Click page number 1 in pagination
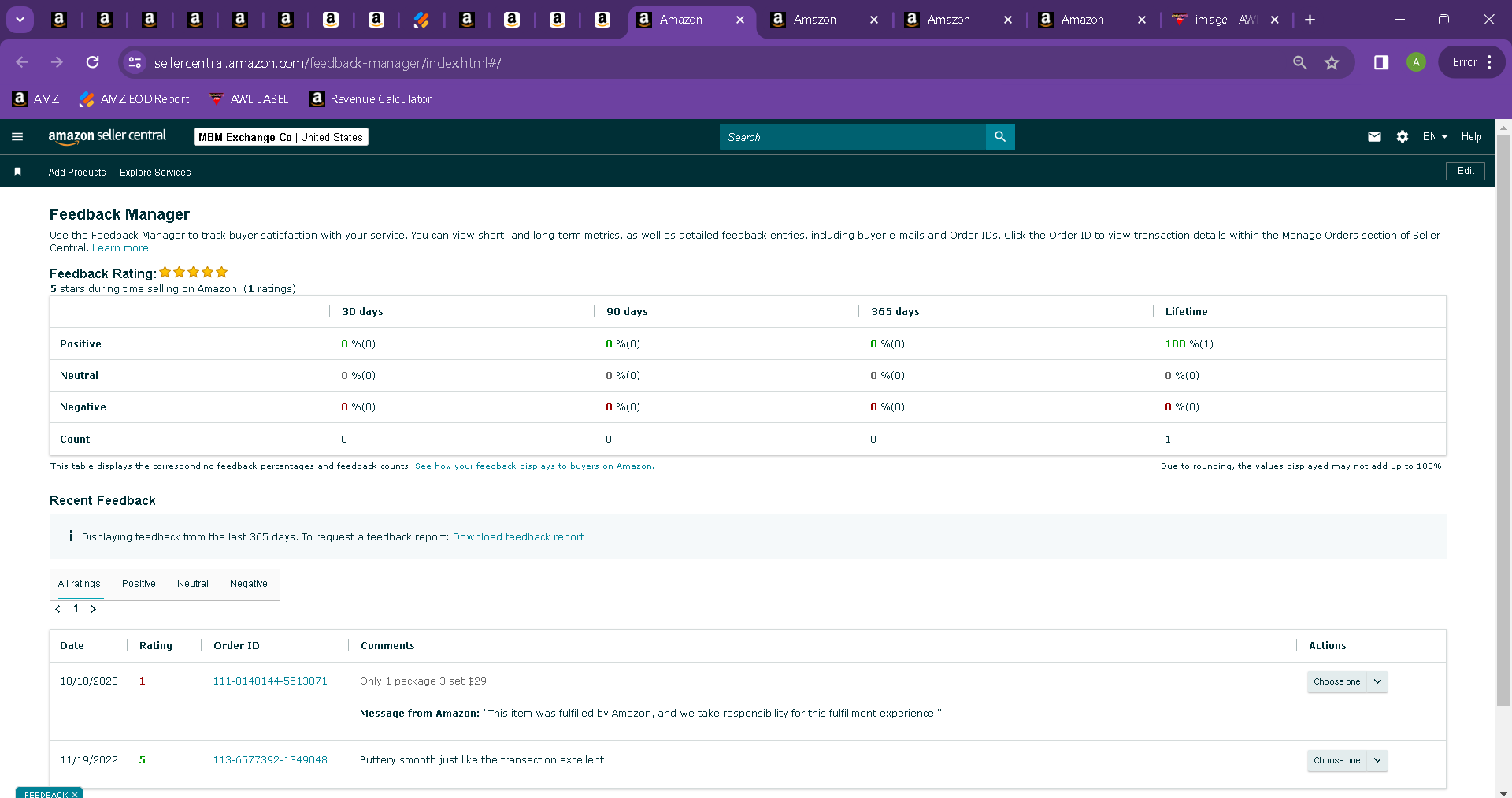Viewport: 1512px width, 798px height. point(76,609)
